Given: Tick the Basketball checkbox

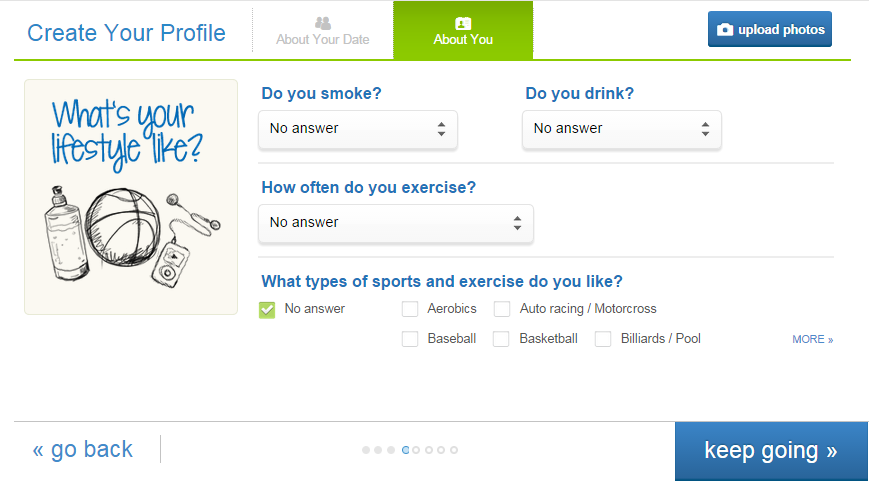Looking at the screenshot, I should (502, 339).
